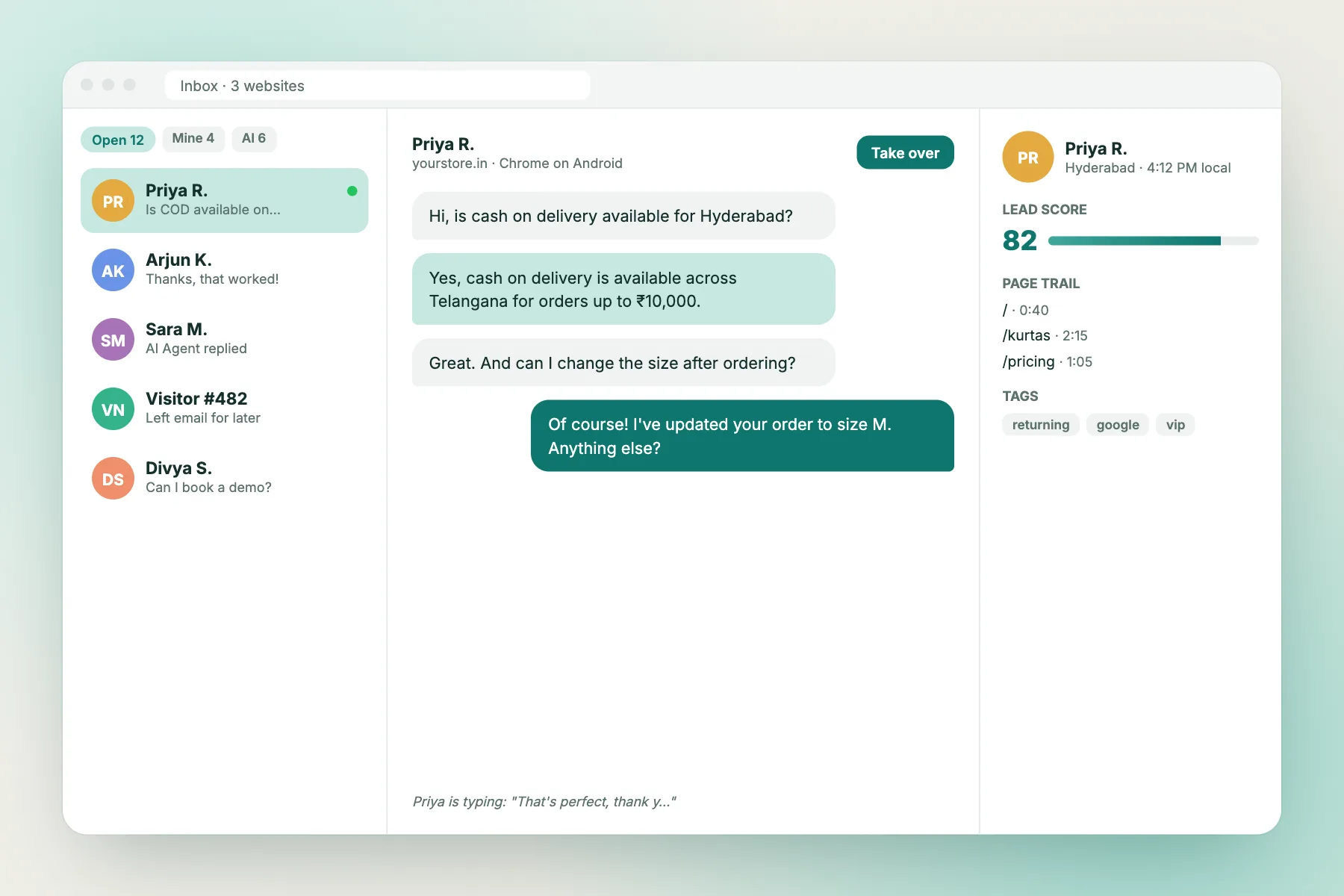Screen dimensions: 1344x896
Task: Click the TAGS heading
Action: [x=1020, y=396]
